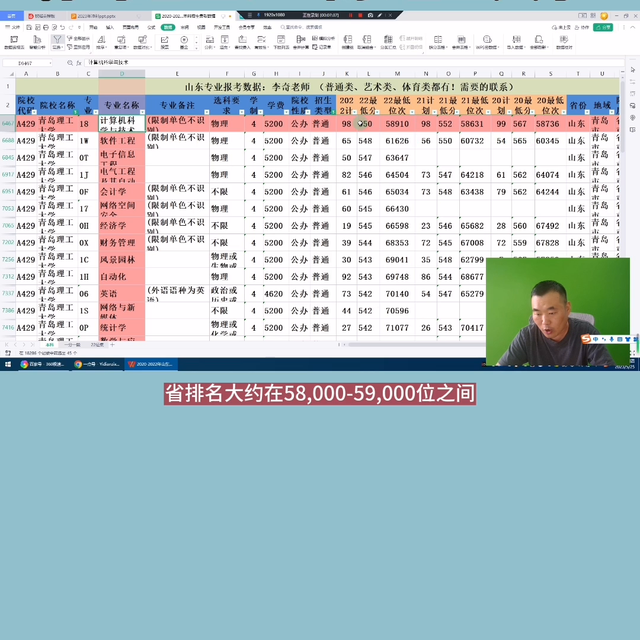Click the select-all corner of the sheet
The image size is (640, 640).
click(11, 74)
